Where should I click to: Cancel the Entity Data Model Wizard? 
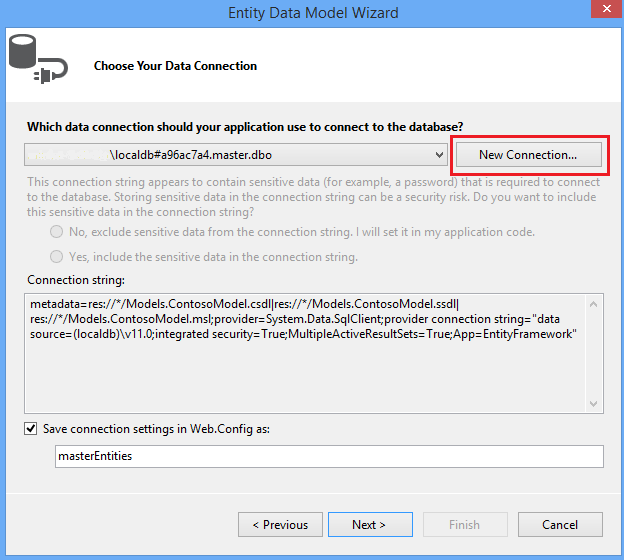560,524
